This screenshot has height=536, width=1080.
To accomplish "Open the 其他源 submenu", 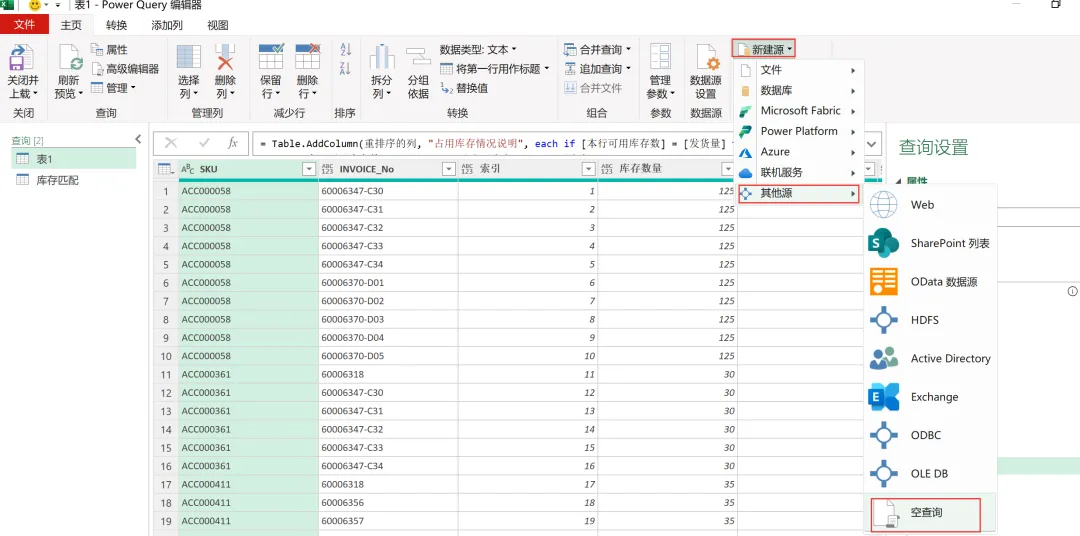I will click(x=798, y=194).
